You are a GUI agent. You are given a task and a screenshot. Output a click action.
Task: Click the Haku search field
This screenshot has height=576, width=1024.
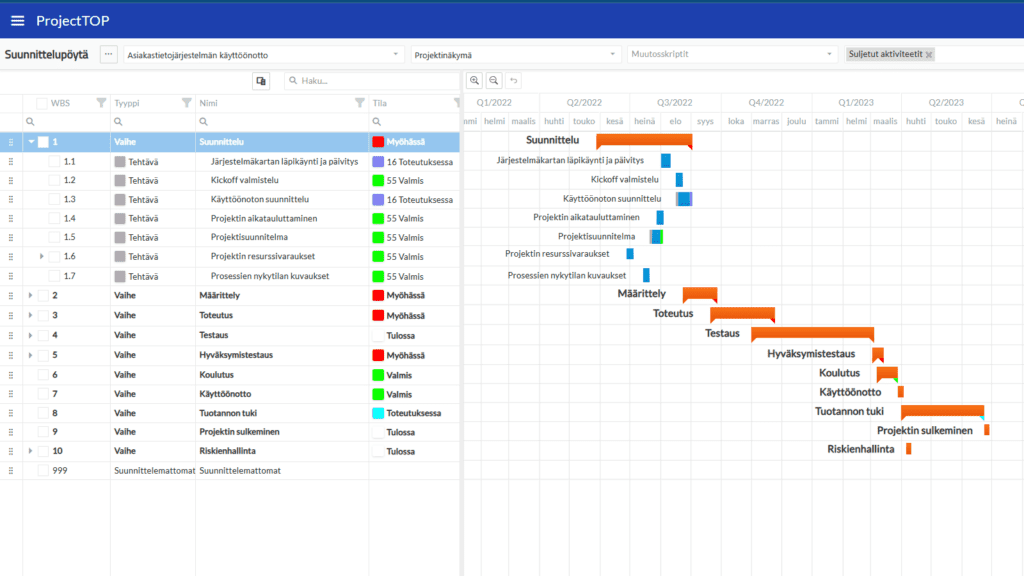click(x=372, y=81)
